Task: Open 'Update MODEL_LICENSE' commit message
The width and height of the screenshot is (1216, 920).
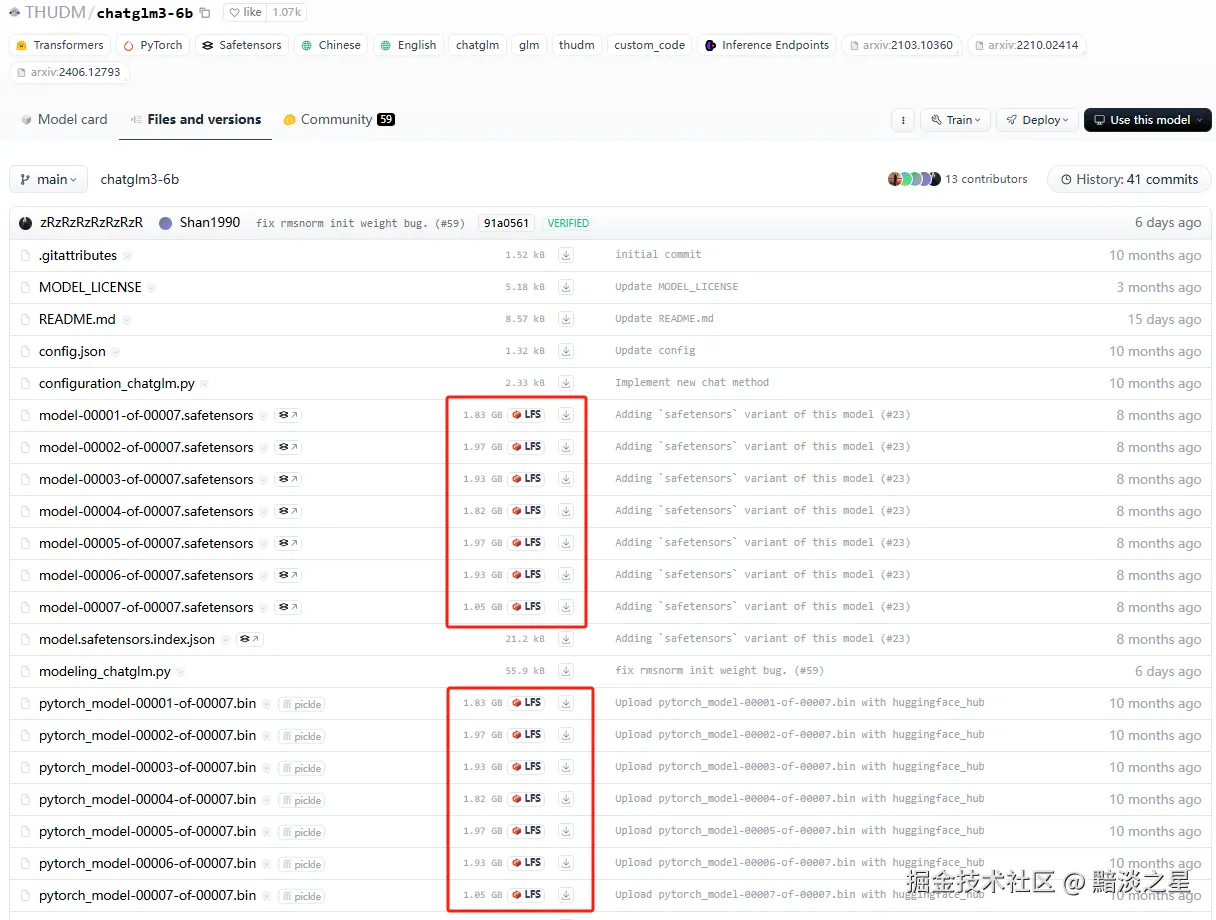Action: 677,287
